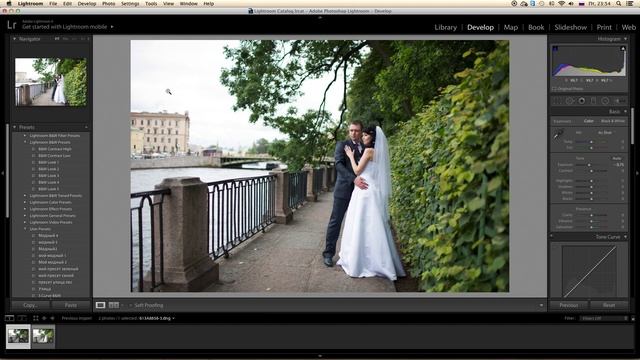Select the Spot Removal tool

click(570, 101)
